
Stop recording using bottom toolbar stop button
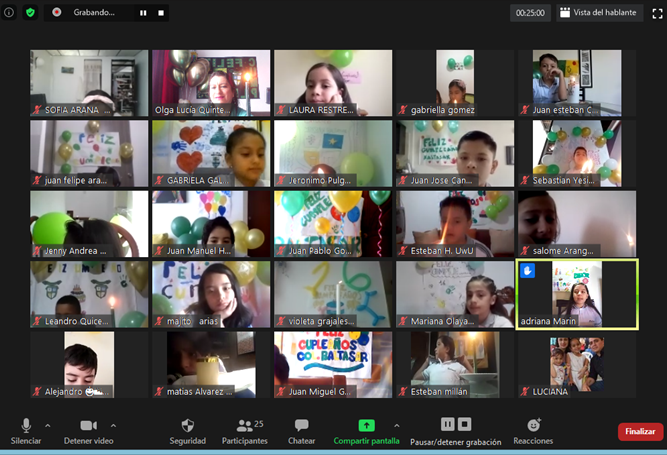[x=465, y=425]
